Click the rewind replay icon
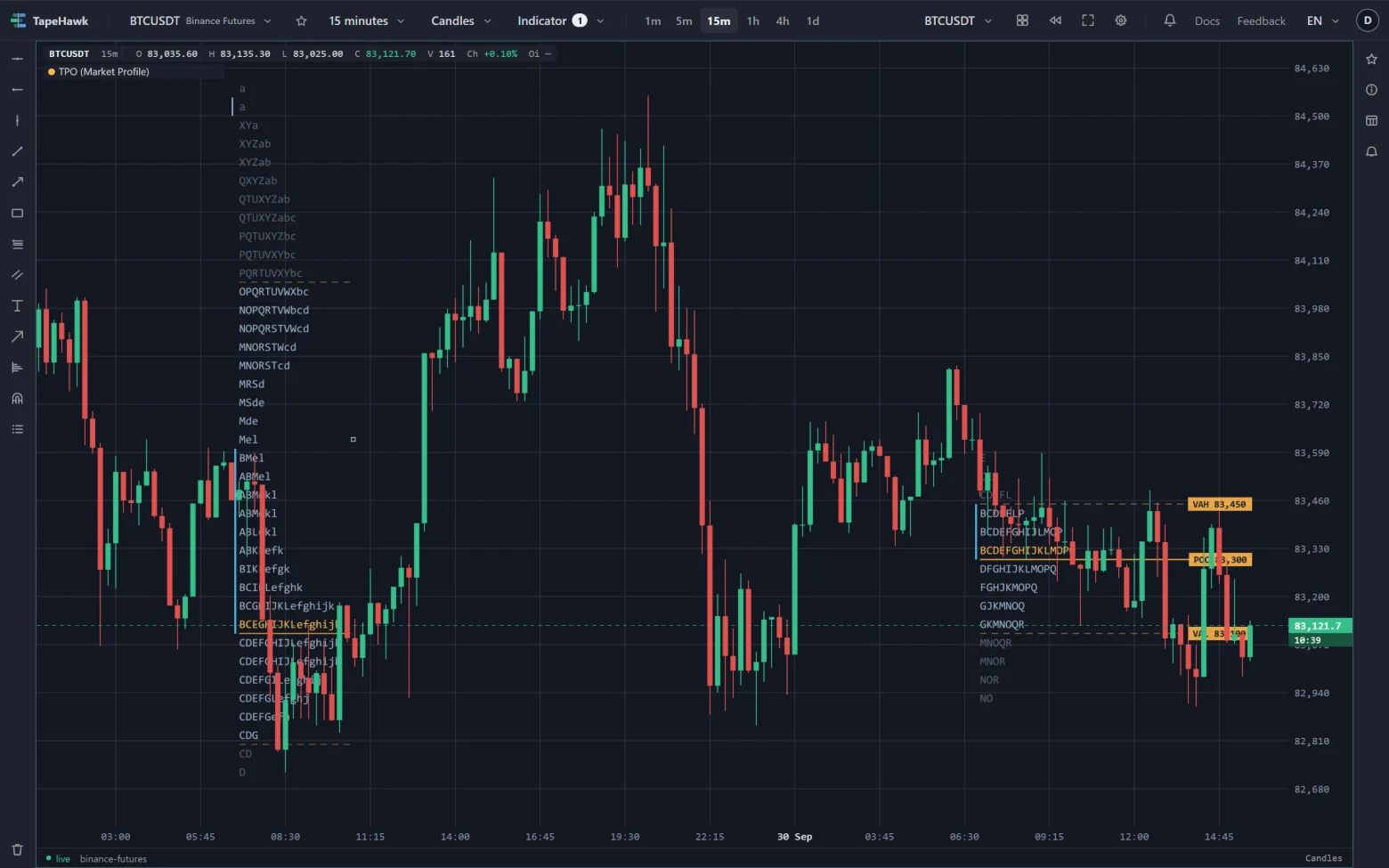 pos(1055,20)
